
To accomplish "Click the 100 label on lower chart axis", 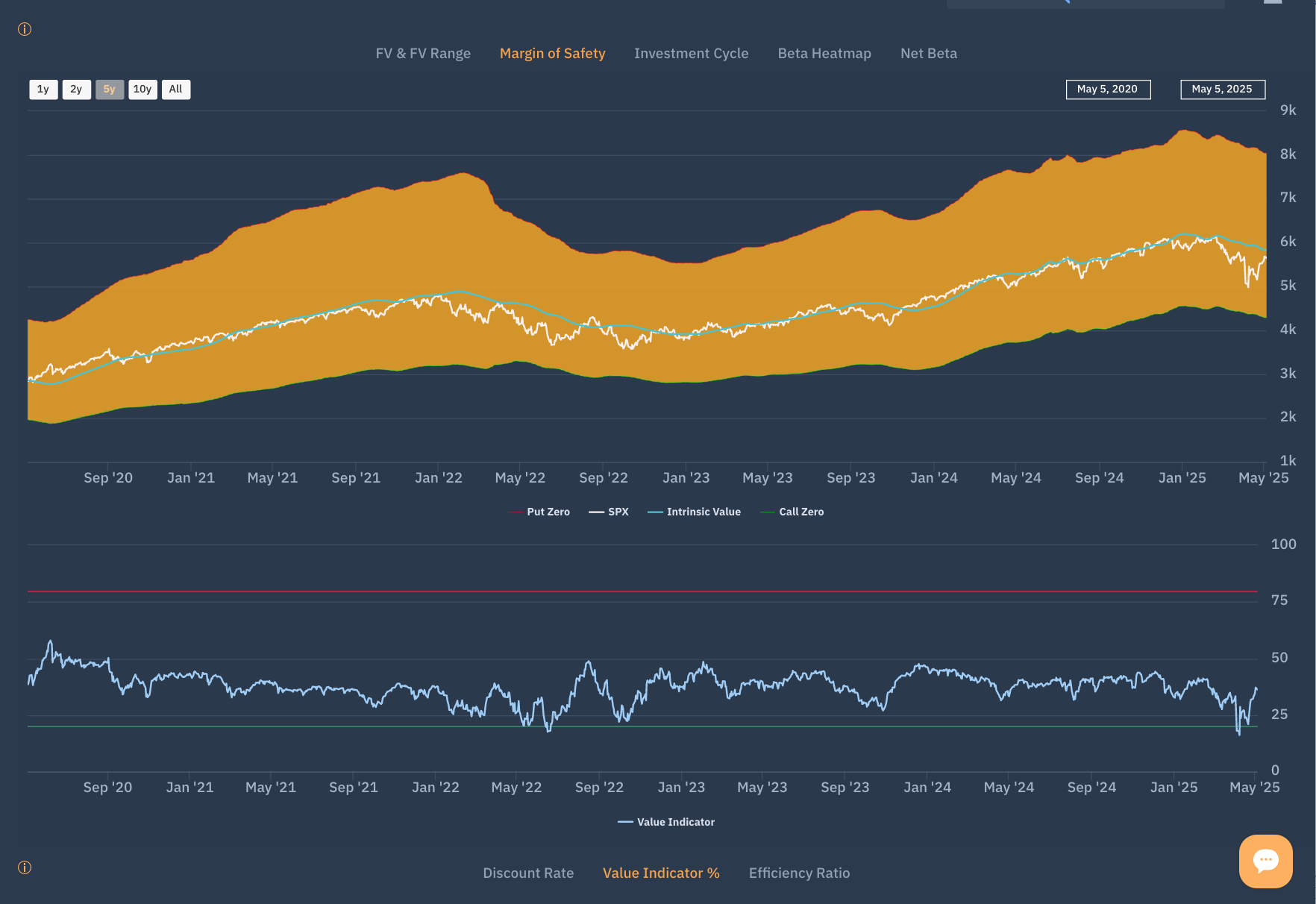I will (x=1283, y=544).
